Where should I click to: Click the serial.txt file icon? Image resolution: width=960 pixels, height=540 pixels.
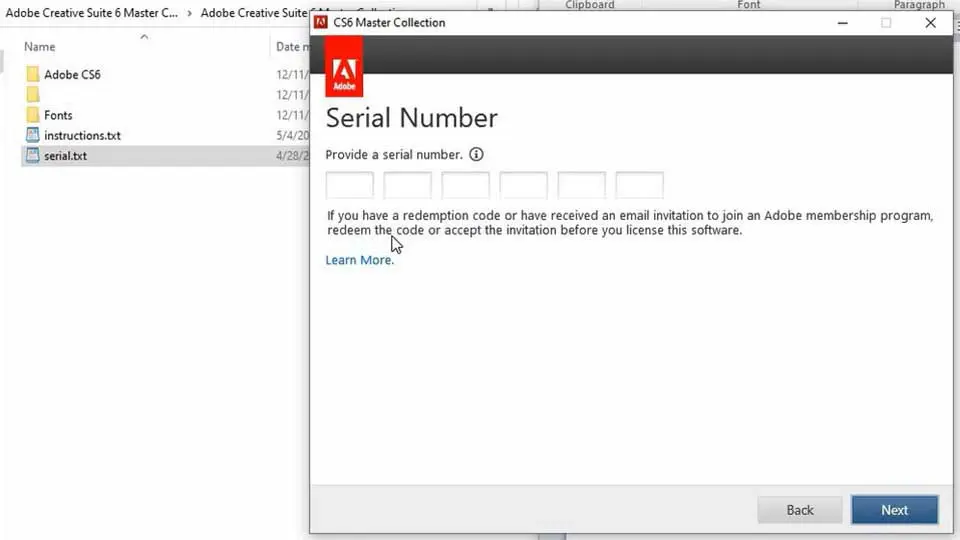pos(32,155)
